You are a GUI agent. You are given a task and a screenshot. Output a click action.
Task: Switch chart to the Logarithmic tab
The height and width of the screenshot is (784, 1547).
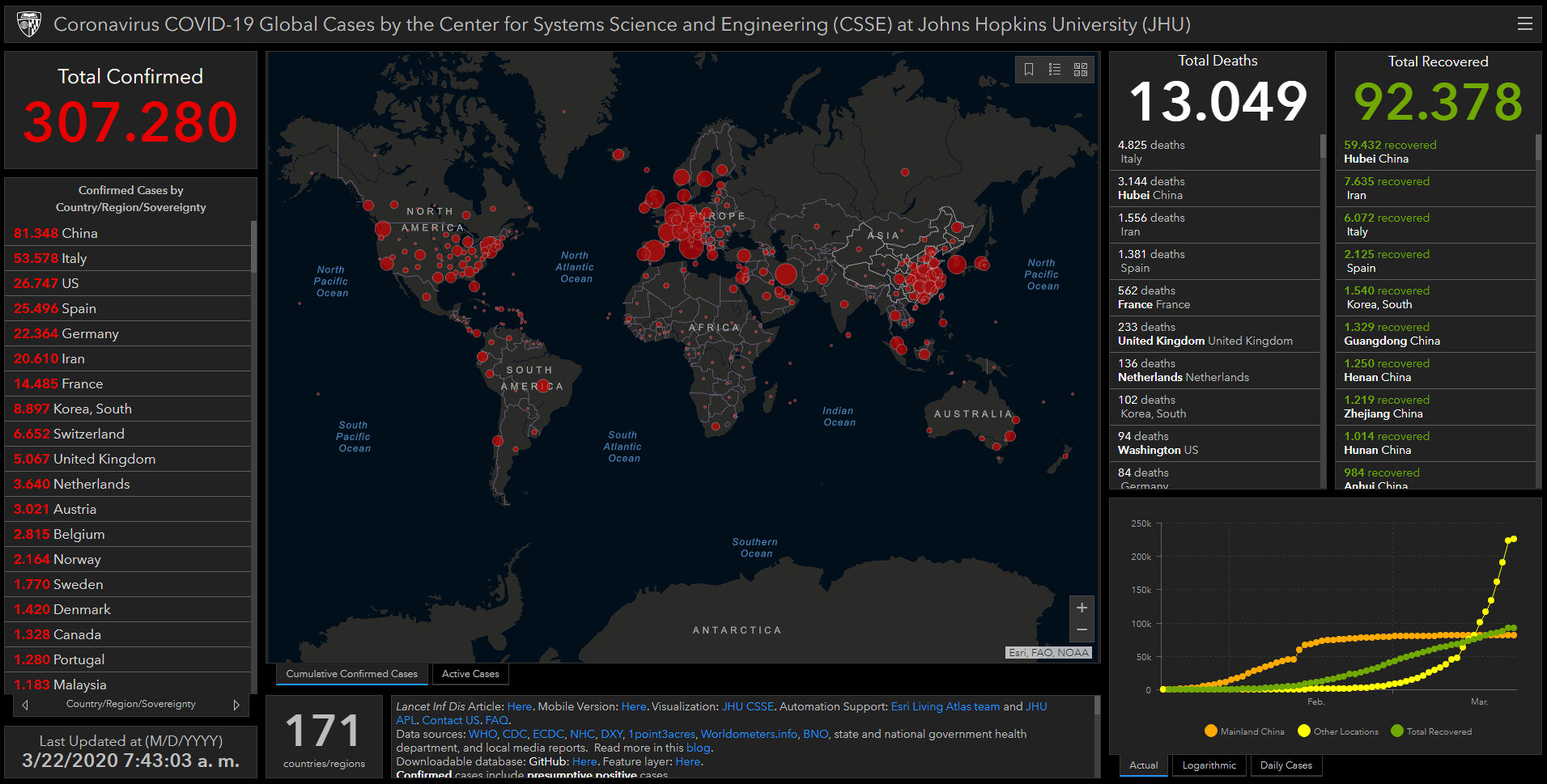[x=1209, y=765]
